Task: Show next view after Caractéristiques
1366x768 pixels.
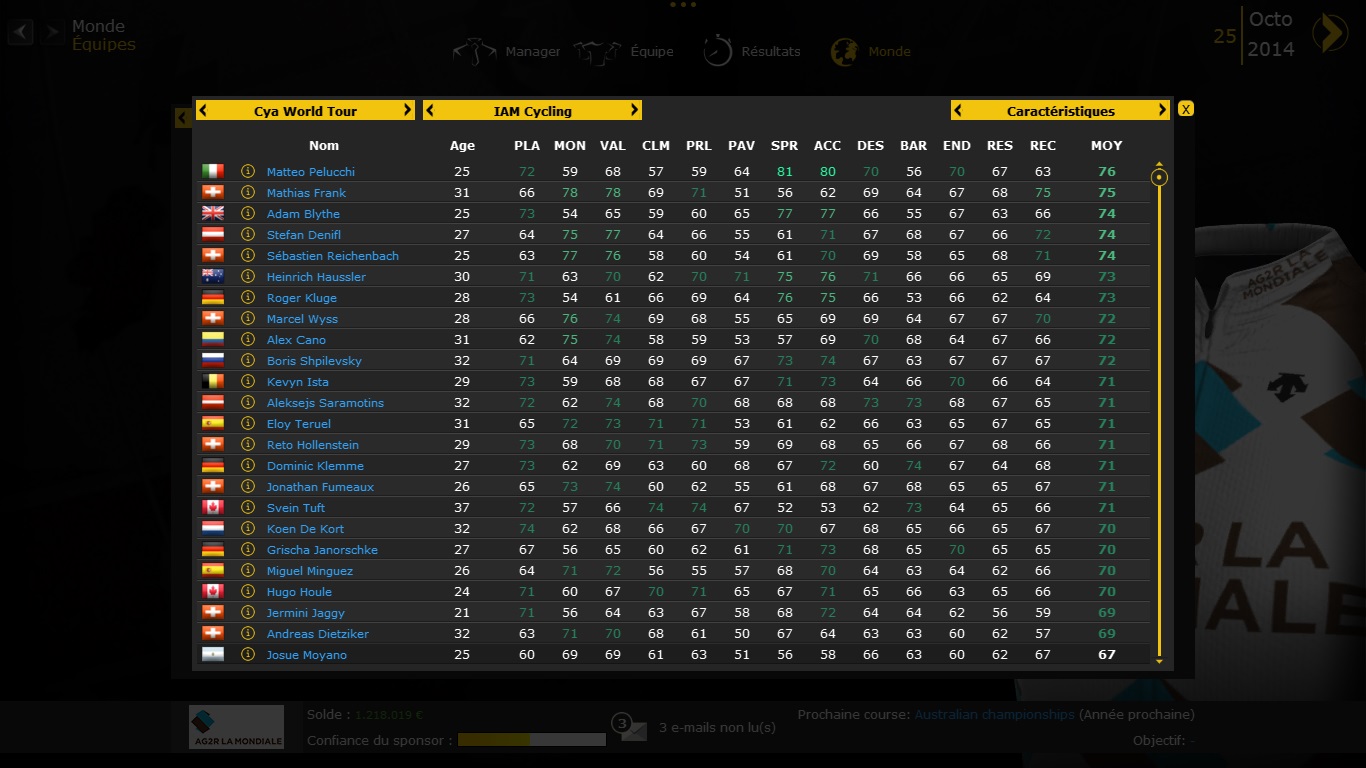Action: (x=1162, y=110)
